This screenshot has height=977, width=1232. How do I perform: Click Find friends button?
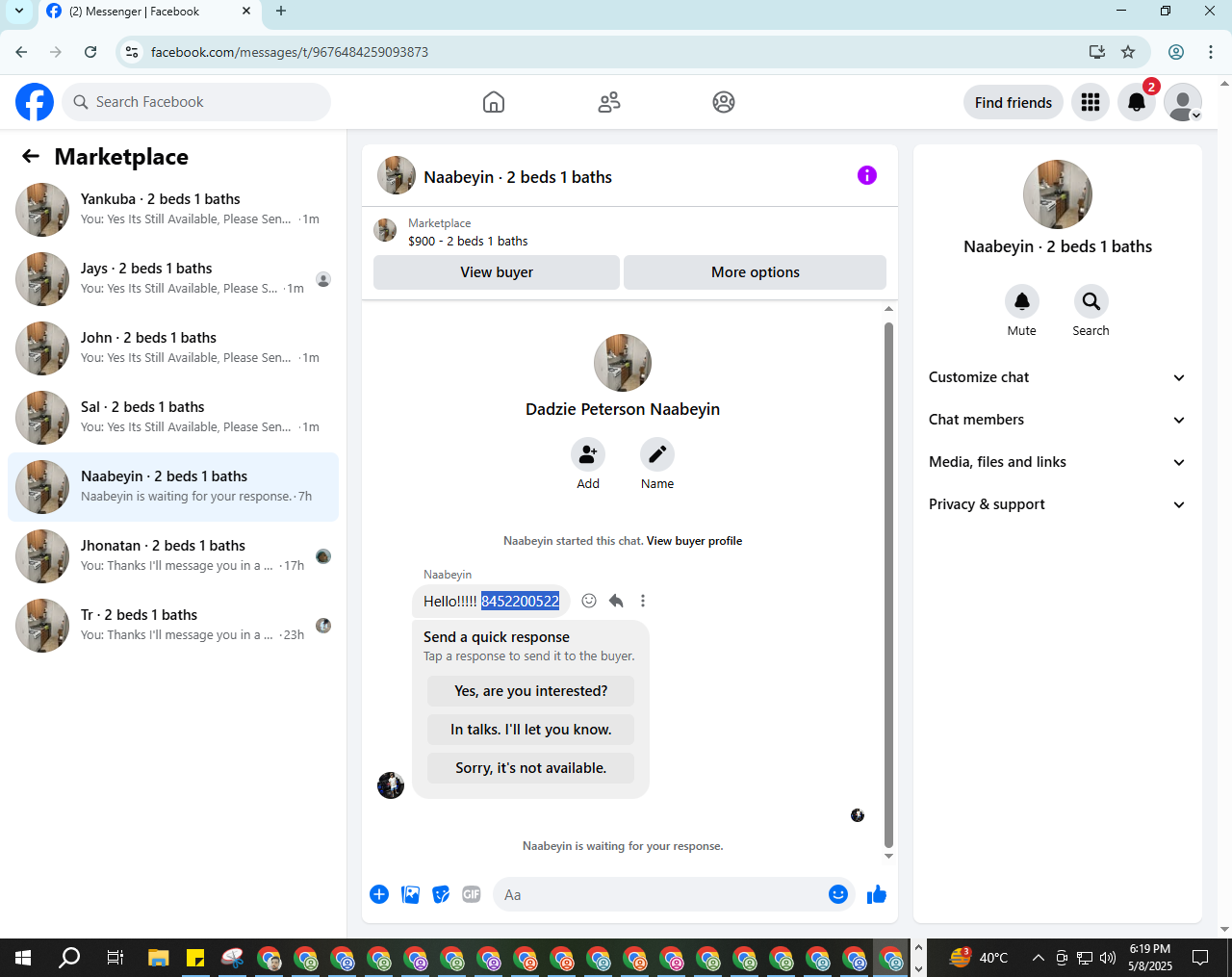(1014, 102)
